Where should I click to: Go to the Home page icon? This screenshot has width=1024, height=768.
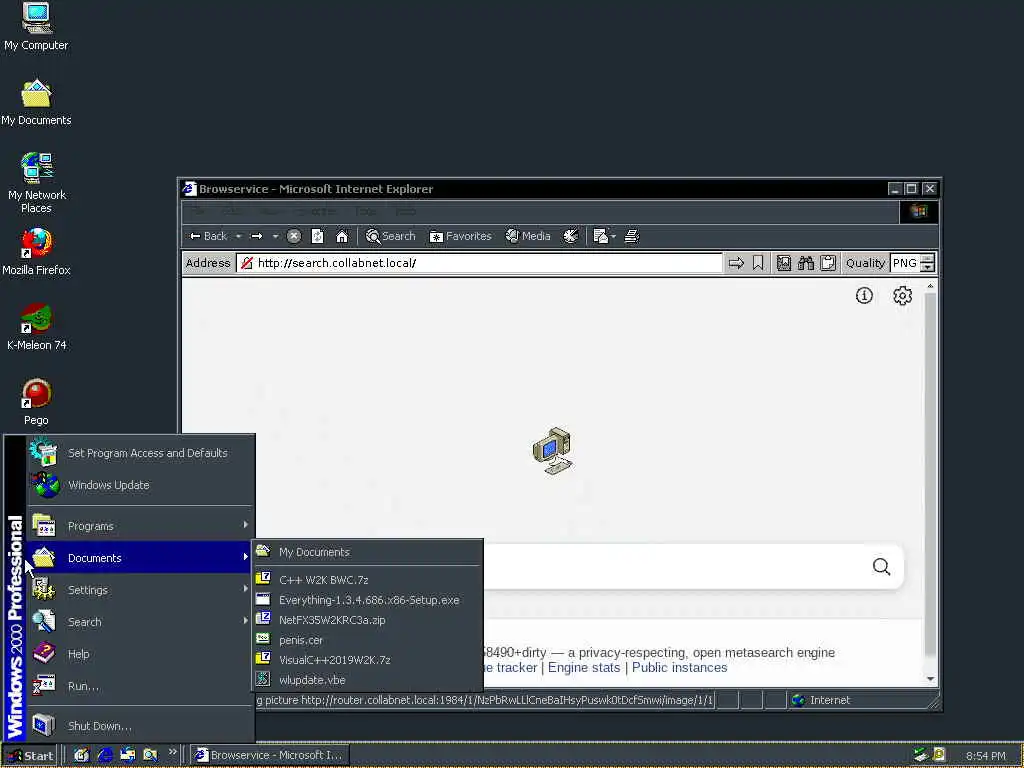point(342,236)
